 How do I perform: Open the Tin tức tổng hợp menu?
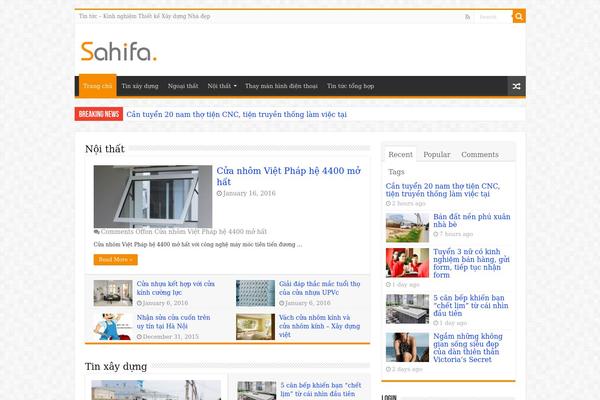(351, 86)
